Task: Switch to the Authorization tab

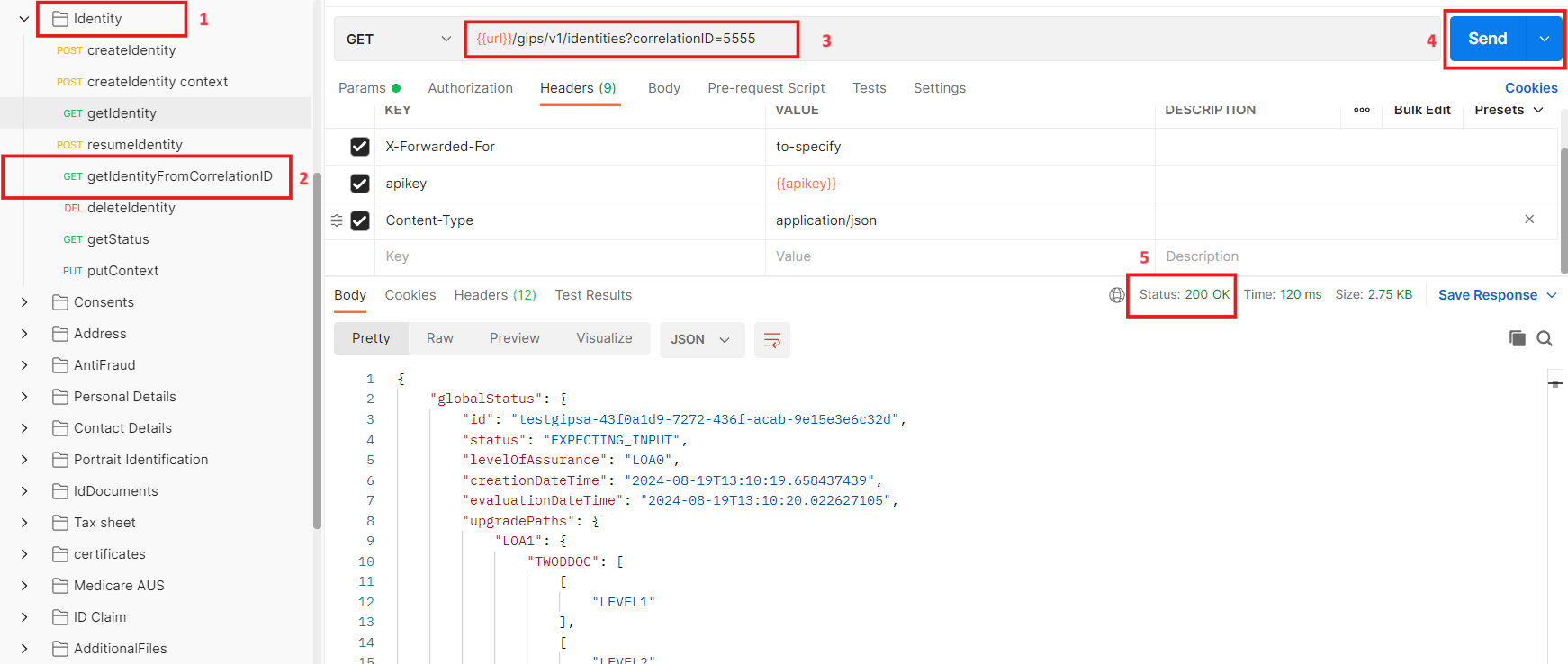Action: coord(471,88)
